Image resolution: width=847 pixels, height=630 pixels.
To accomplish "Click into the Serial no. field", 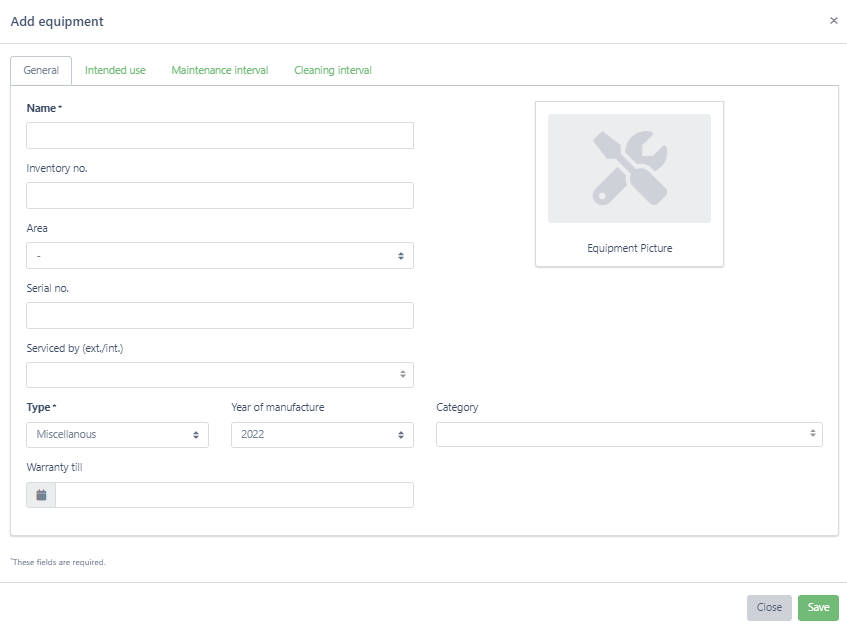I will tap(220, 316).
